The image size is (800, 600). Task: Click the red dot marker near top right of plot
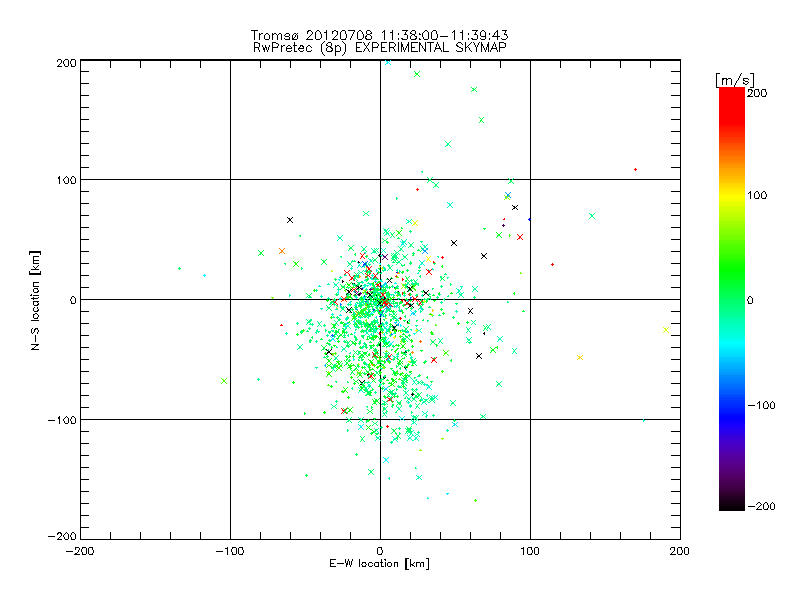[x=635, y=169]
